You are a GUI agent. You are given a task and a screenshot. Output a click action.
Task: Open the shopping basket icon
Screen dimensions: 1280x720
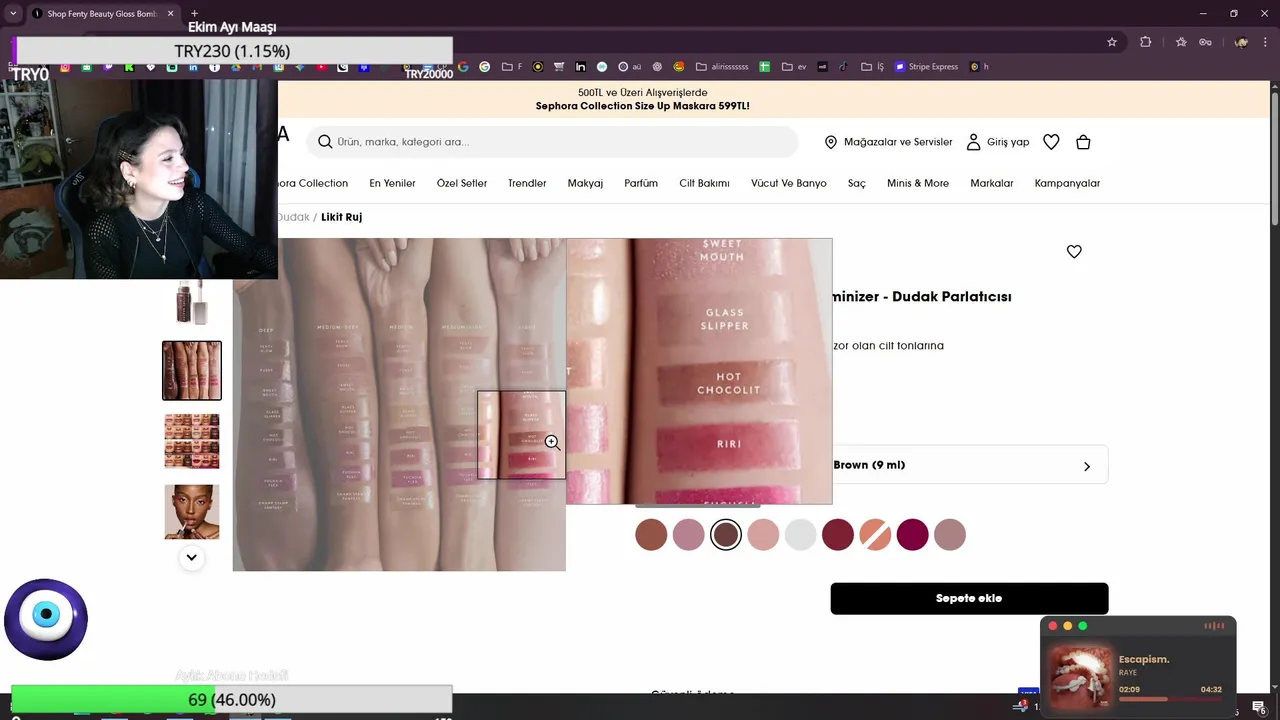[x=1083, y=142]
